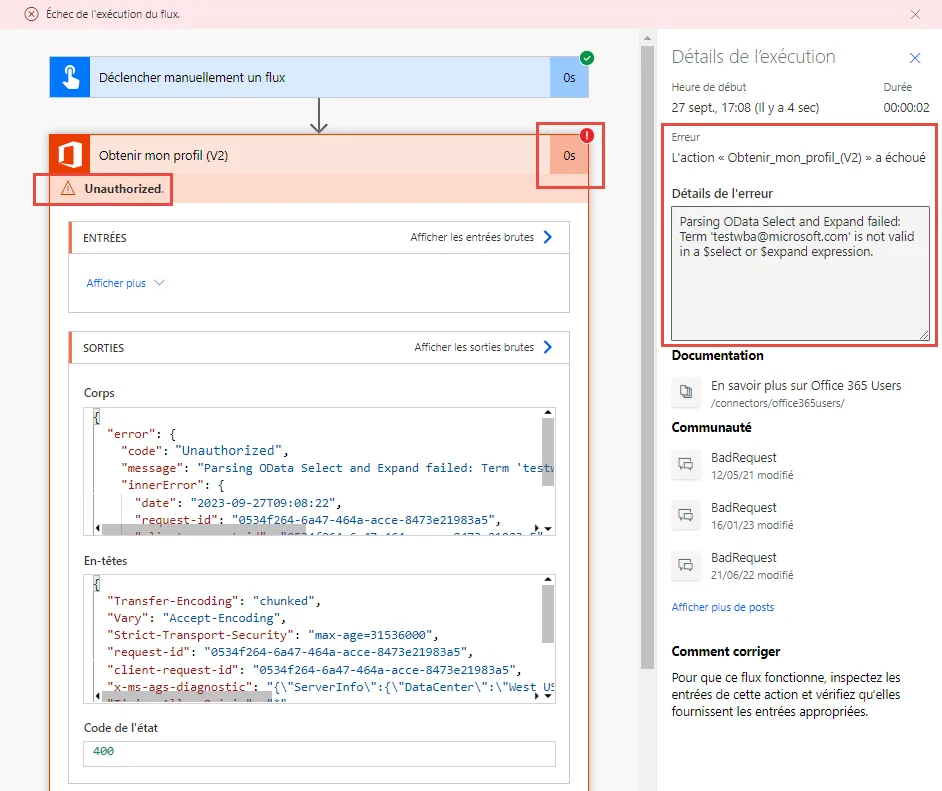The height and width of the screenshot is (791, 942).
Task: Click the community post icon dated 16/01/23
Action: (x=685, y=515)
